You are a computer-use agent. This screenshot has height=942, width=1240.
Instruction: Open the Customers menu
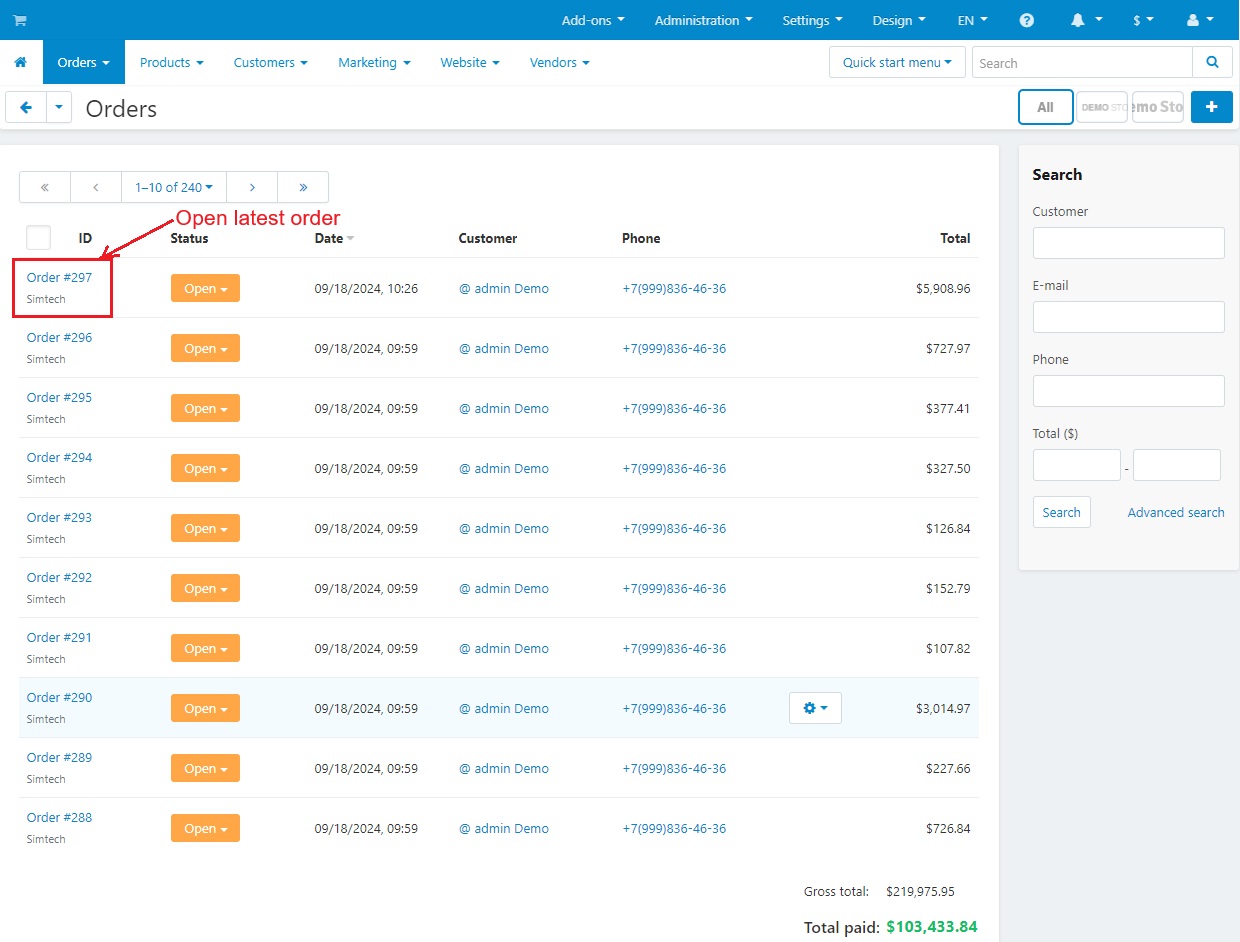pos(270,62)
